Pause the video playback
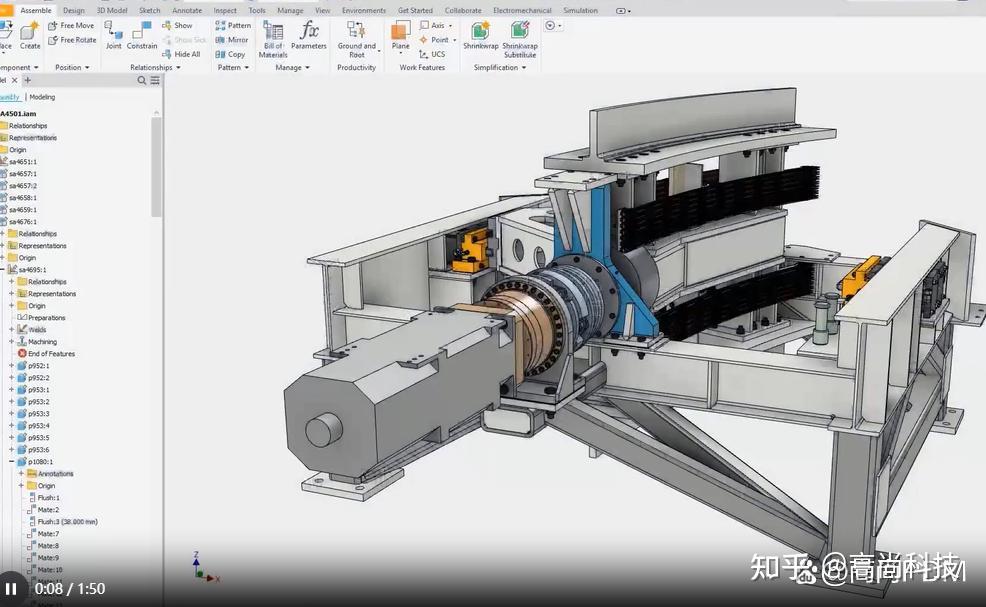Viewport: 986px width, 607px height. 11,589
